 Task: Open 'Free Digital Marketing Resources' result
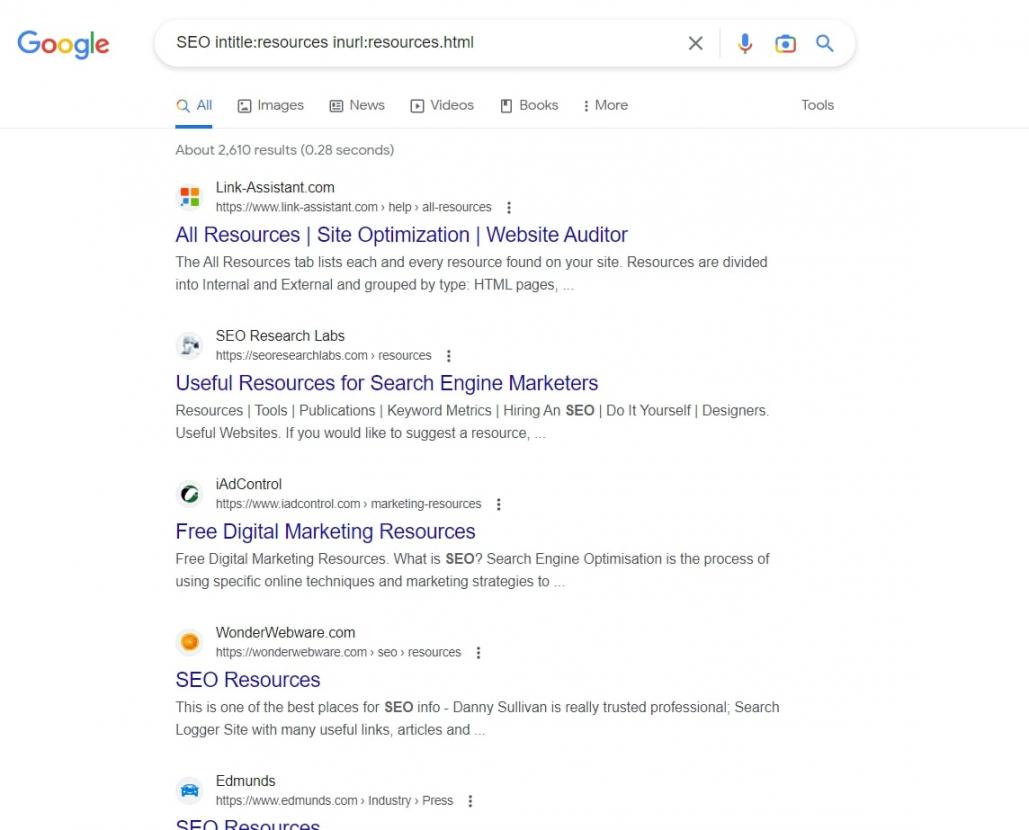325,531
